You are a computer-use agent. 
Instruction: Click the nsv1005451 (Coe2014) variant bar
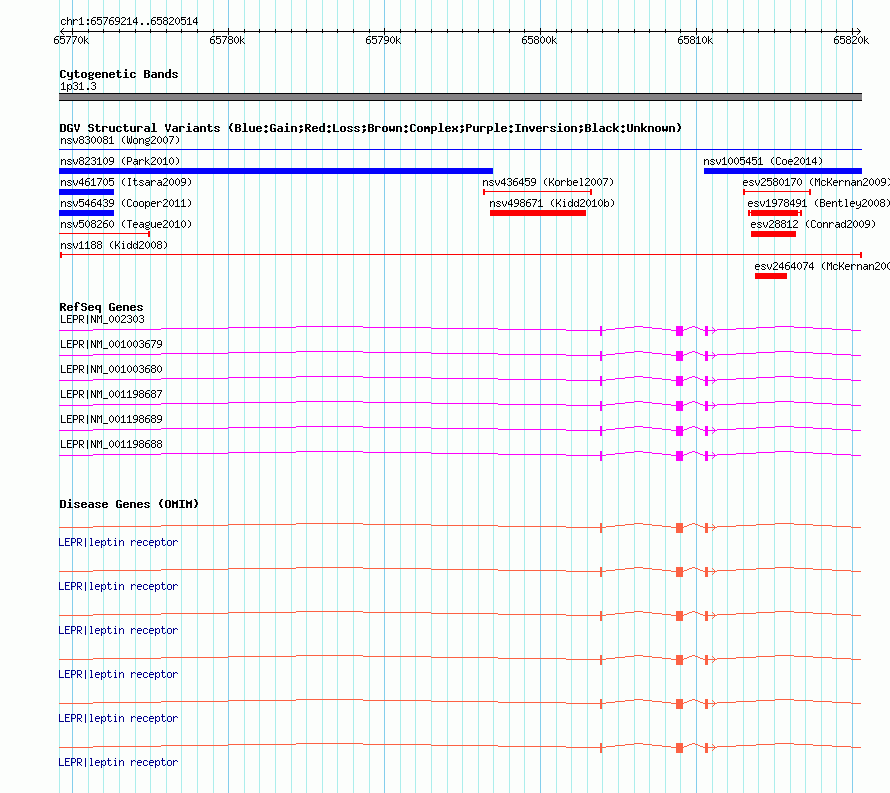coord(783,171)
